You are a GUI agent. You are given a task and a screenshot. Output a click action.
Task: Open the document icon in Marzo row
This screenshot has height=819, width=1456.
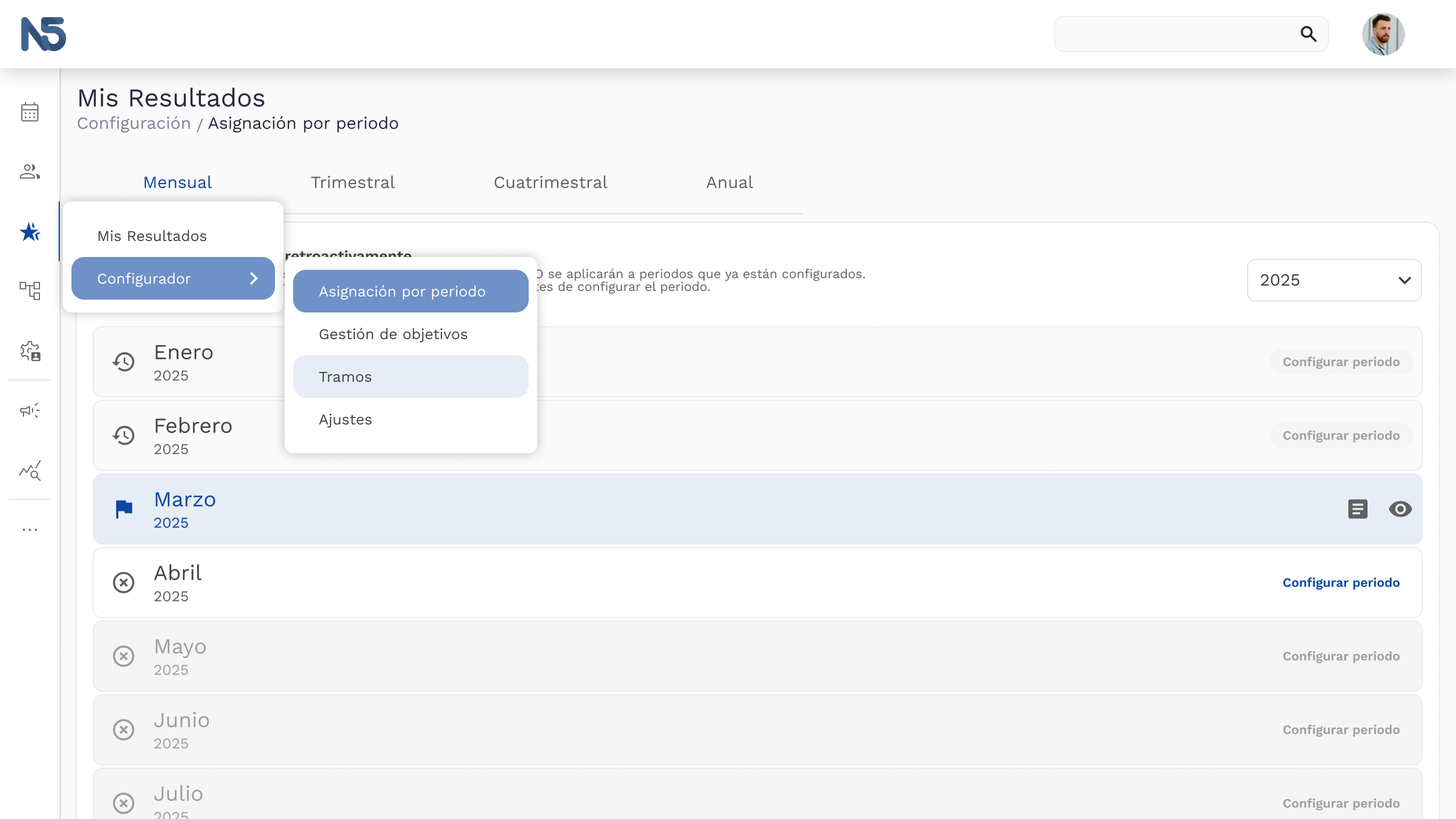coord(1357,509)
